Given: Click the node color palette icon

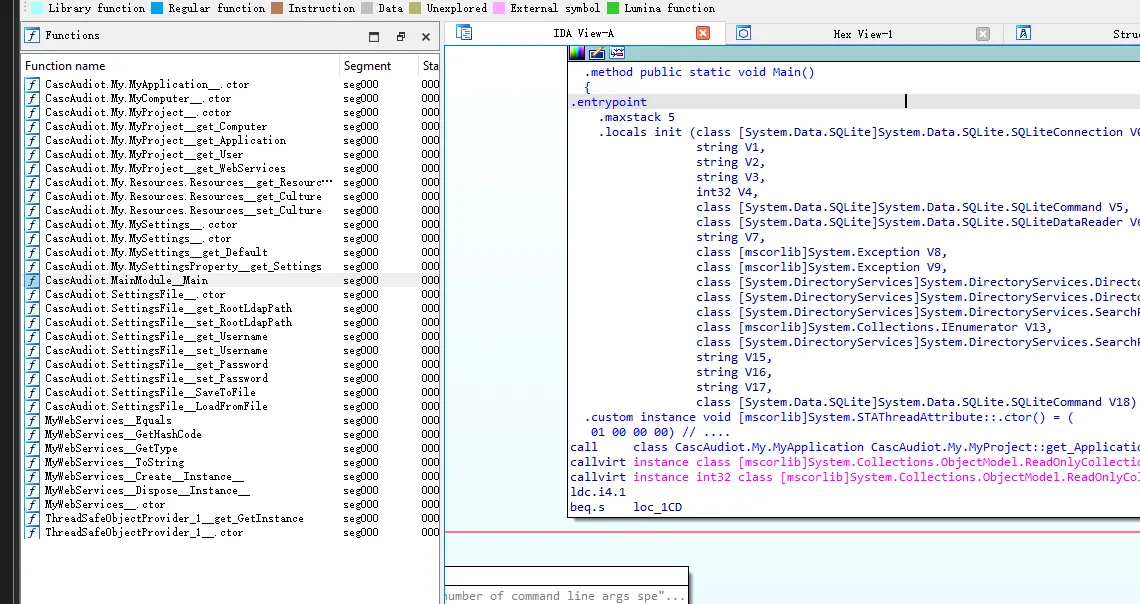Looking at the screenshot, I should (x=577, y=52).
